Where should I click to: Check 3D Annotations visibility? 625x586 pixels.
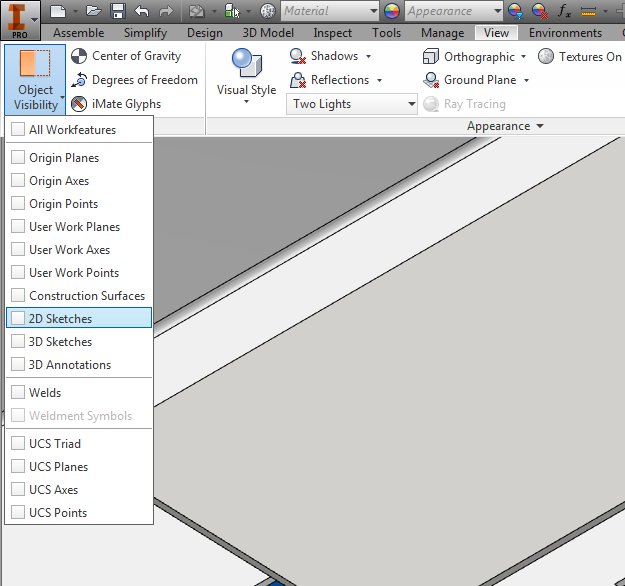tap(18, 364)
